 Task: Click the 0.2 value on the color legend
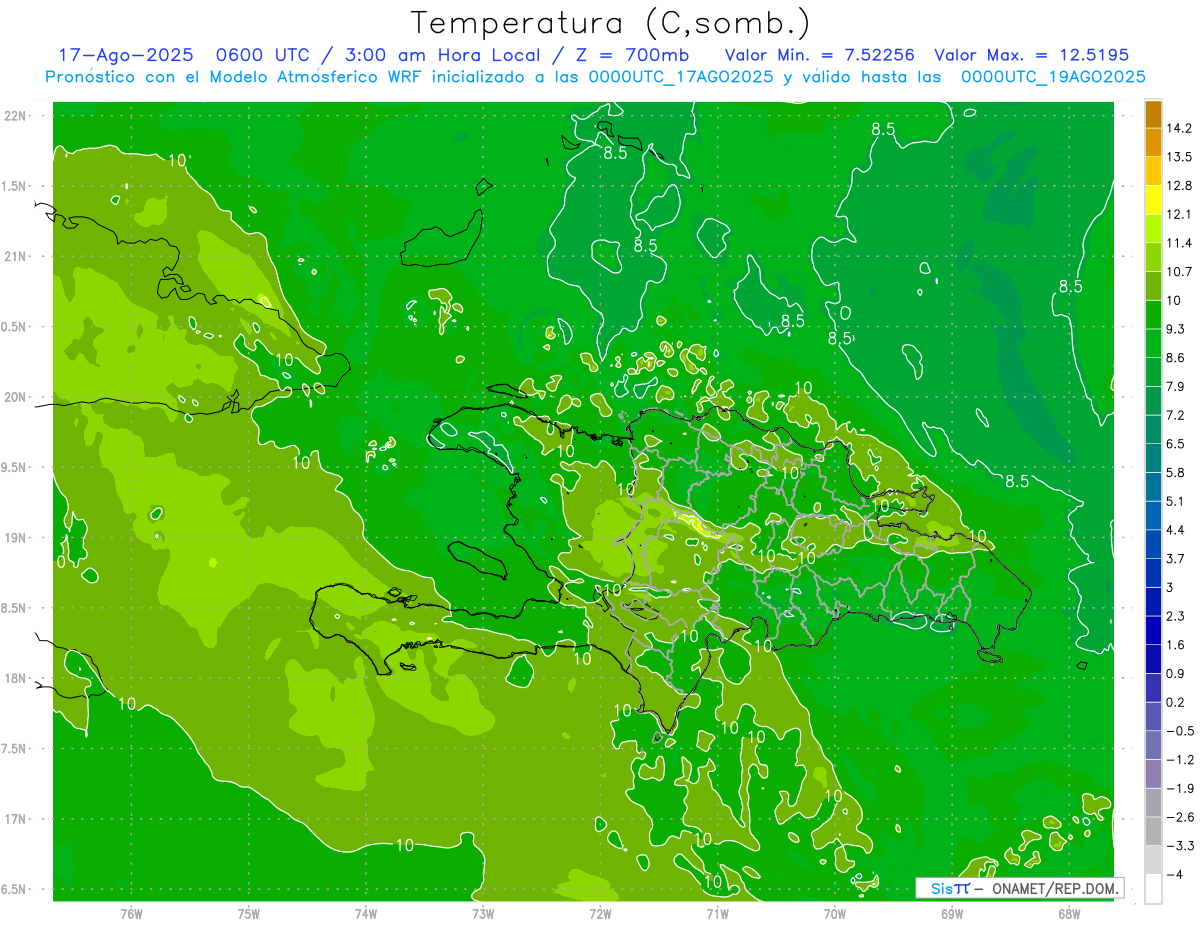tap(1175, 702)
